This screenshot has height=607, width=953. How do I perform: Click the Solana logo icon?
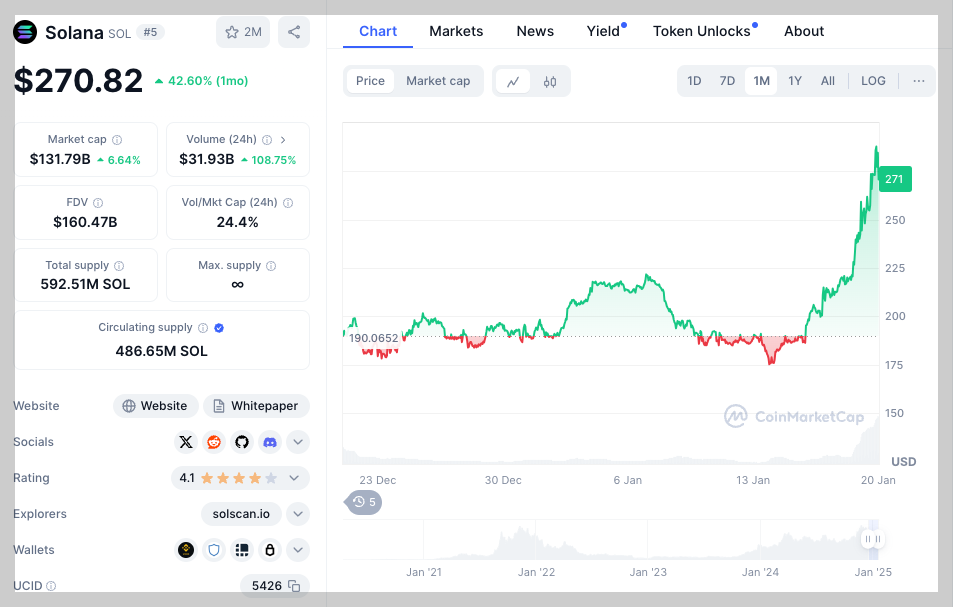pos(25,32)
